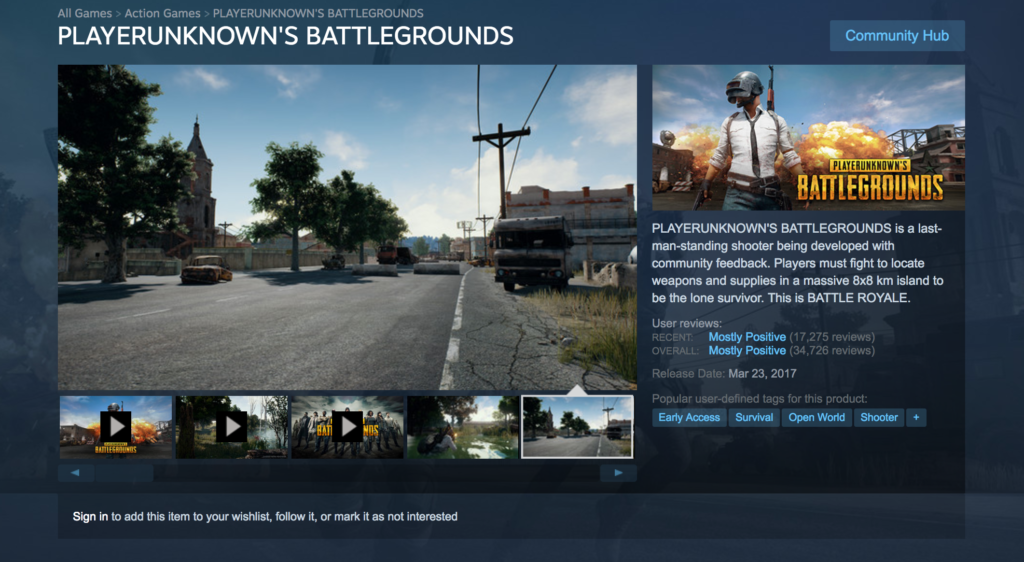This screenshot has height=562, width=1024.
Task: Play the third video thumbnail showing squad
Action: click(x=347, y=427)
